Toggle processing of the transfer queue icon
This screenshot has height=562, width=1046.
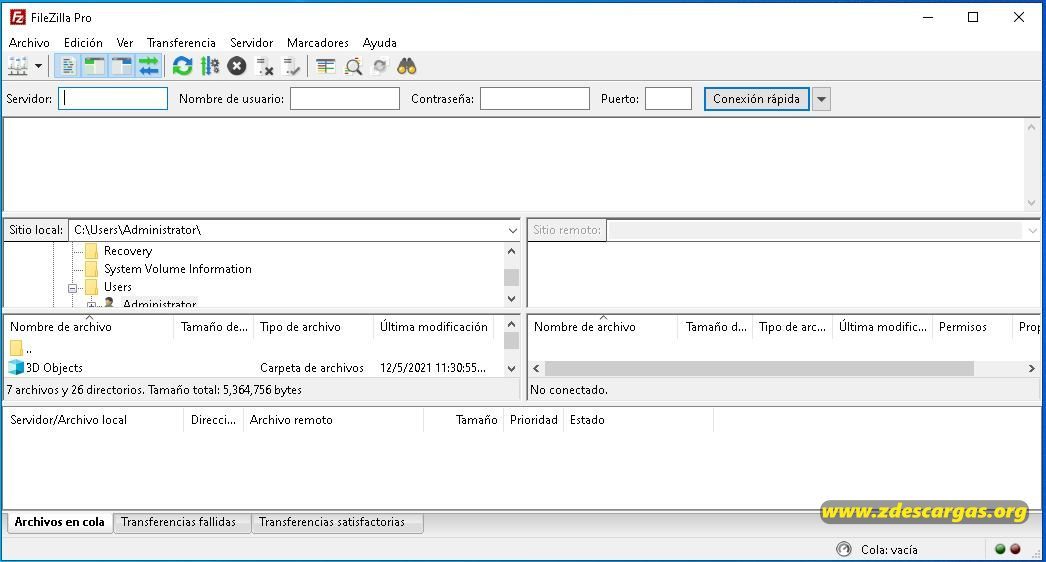tap(209, 66)
